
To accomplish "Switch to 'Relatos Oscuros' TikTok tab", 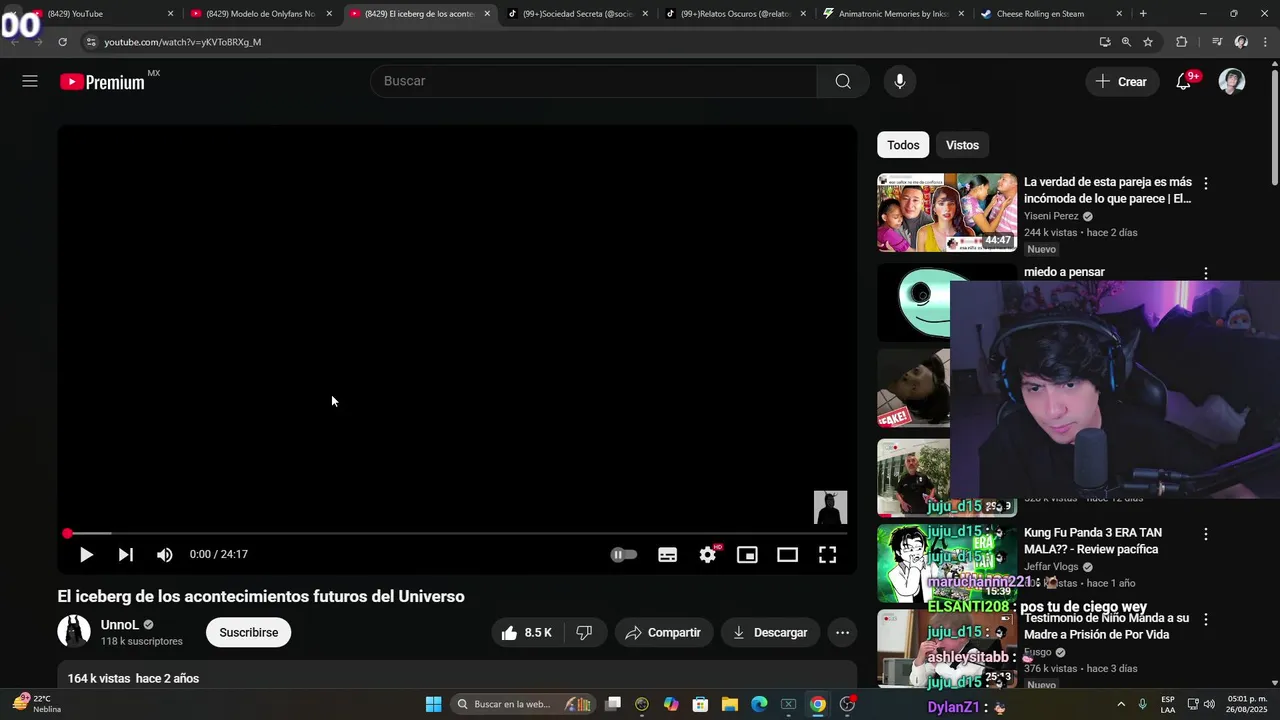I will coord(737,14).
